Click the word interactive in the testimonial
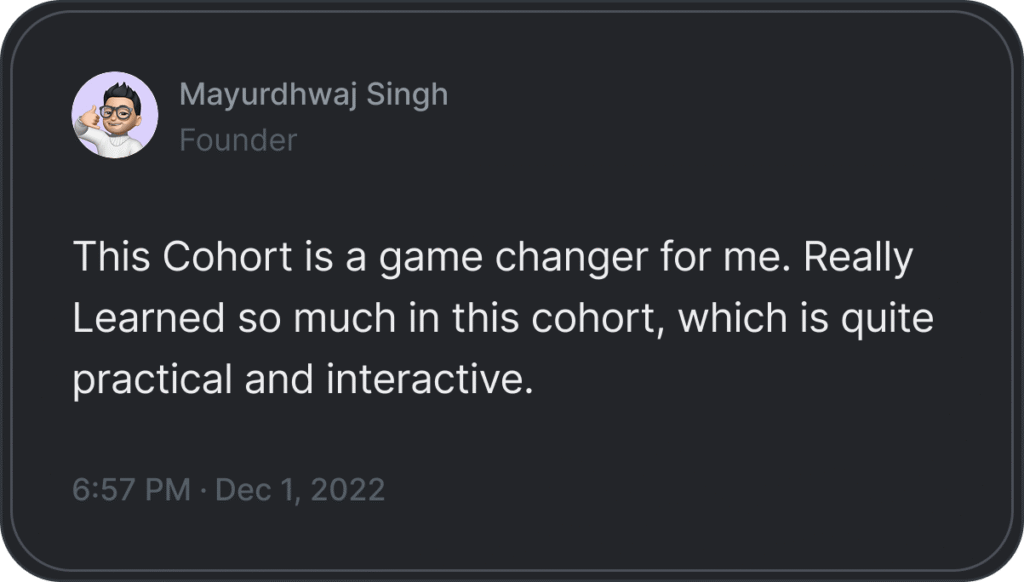1024x582 pixels. [430, 380]
